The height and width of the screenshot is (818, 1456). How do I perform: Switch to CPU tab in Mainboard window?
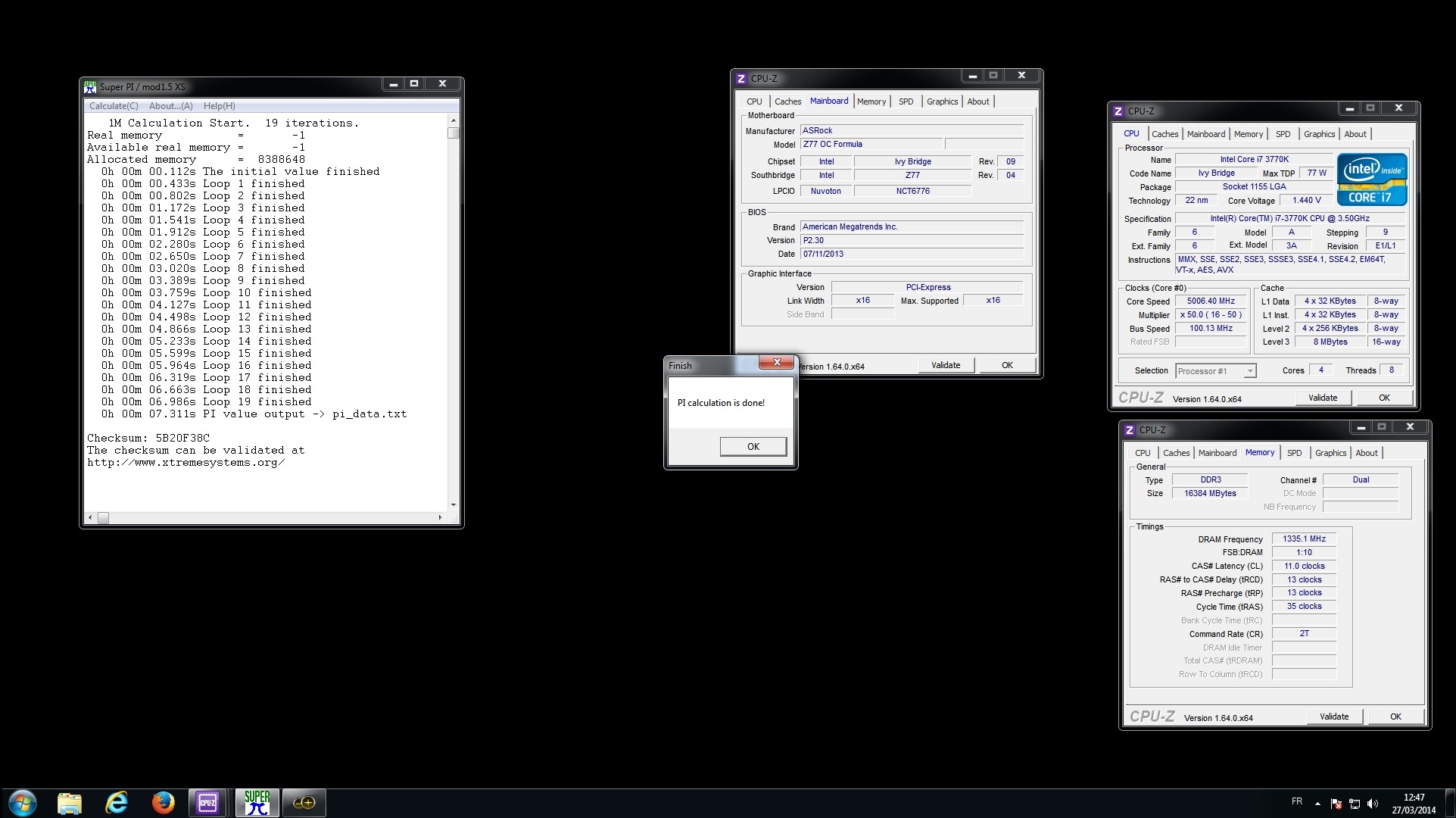[x=754, y=101]
